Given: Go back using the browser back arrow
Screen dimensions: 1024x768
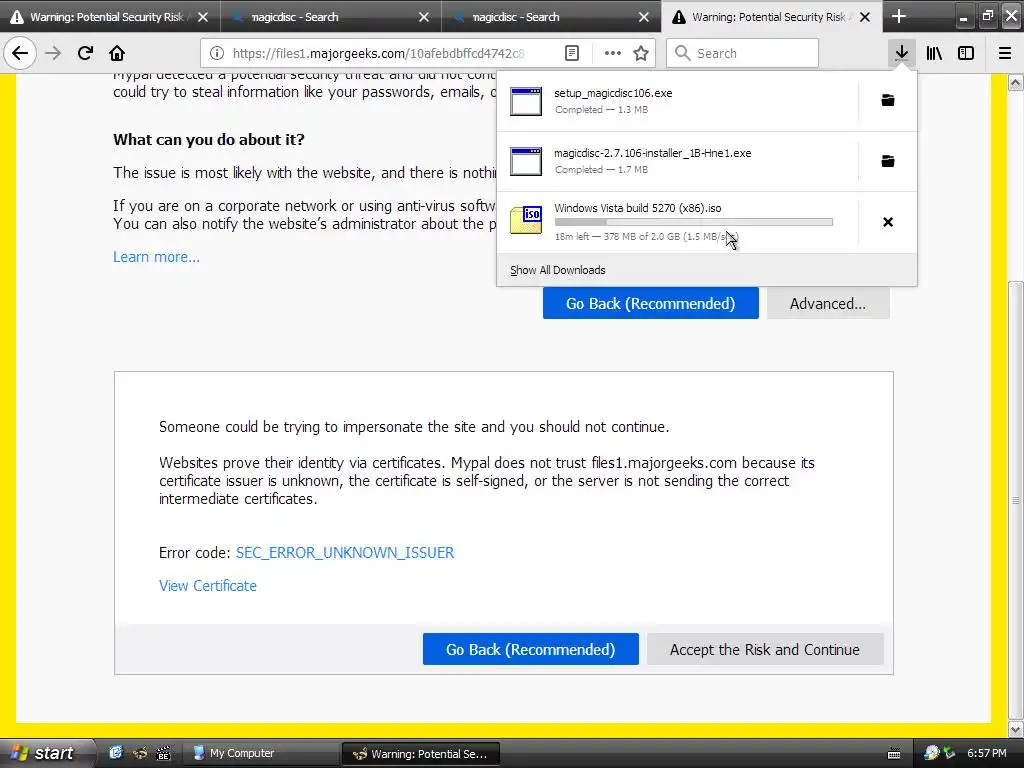Looking at the screenshot, I should coord(20,53).
